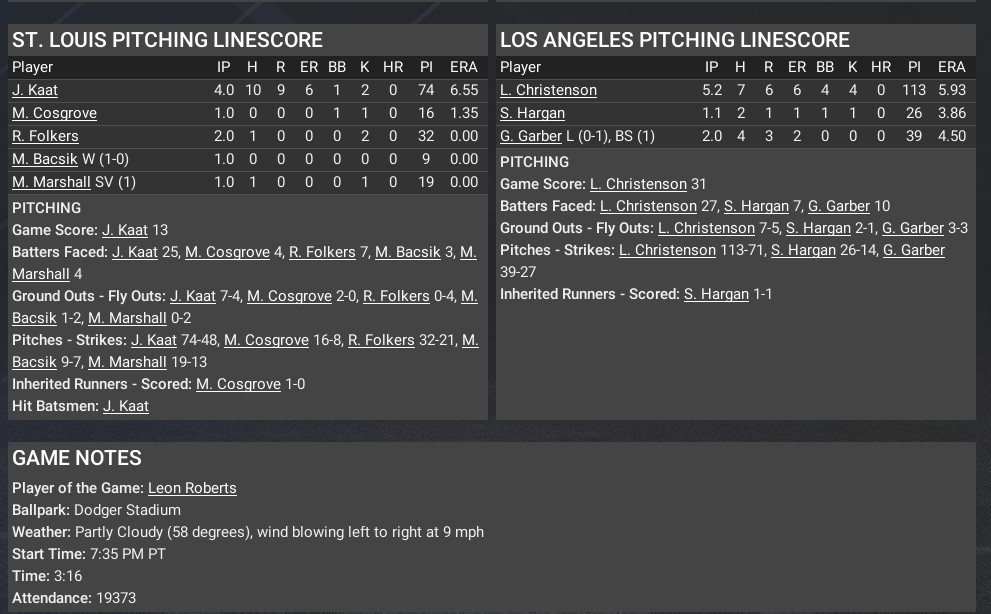Image resolution: width=991 pixels, height=614 pixels.
Task: Click M. Marshall with 19-13 Pitches - Strikes
Action: click(127, 362)
